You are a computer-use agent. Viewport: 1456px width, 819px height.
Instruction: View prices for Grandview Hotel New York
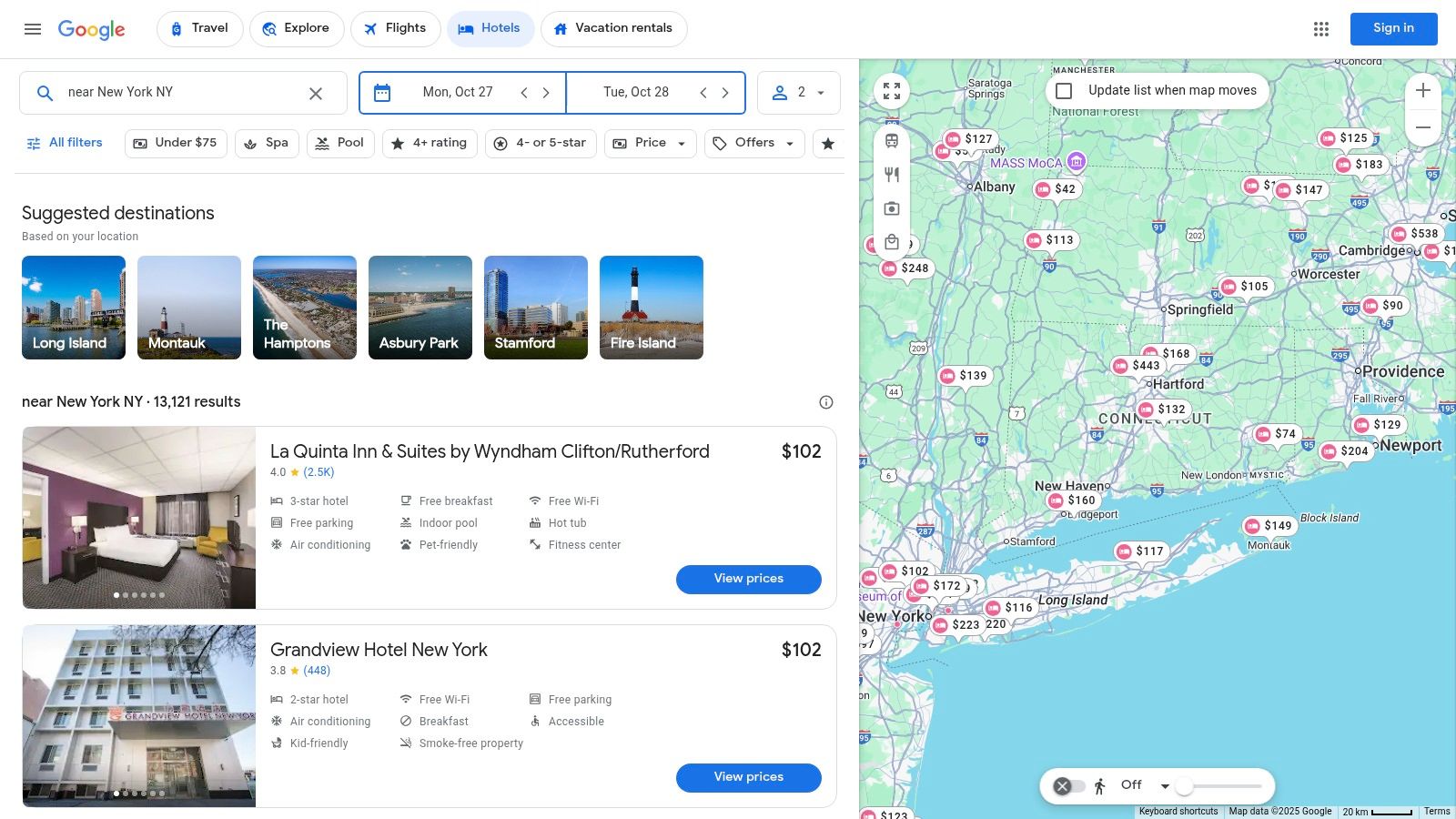748,778
